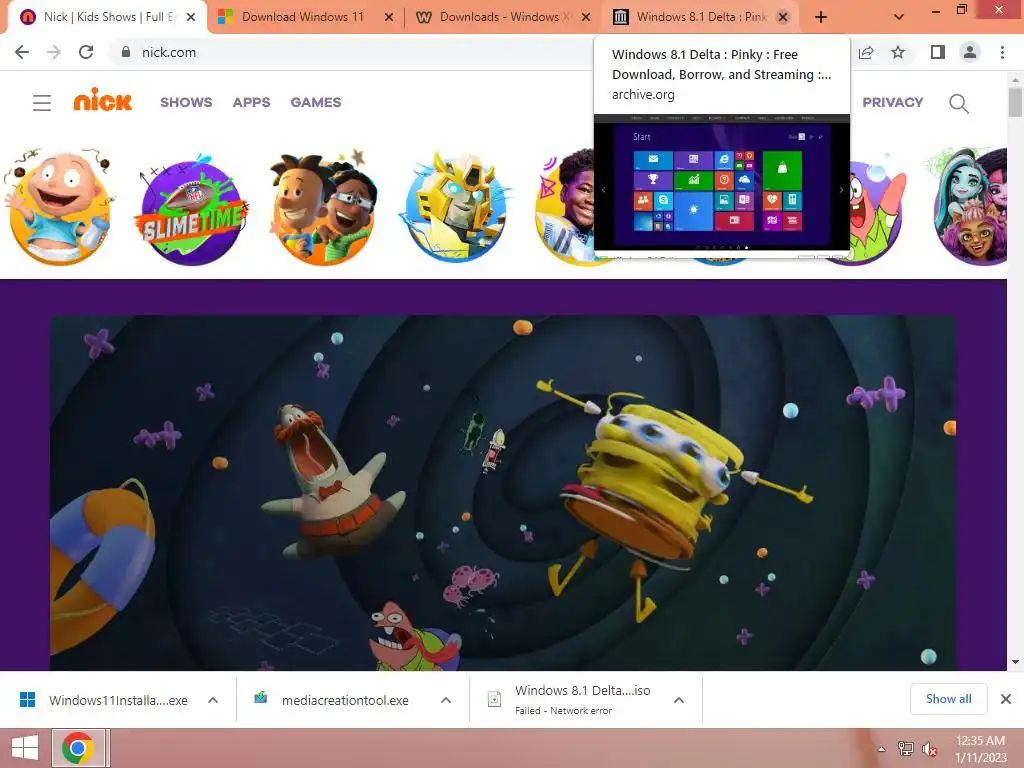Show all downloads

[948, 699]
